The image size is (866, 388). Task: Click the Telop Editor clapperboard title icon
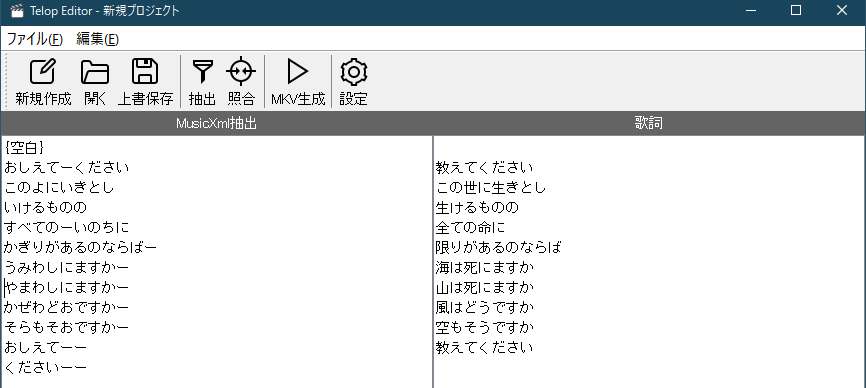[x=17, y=10]
